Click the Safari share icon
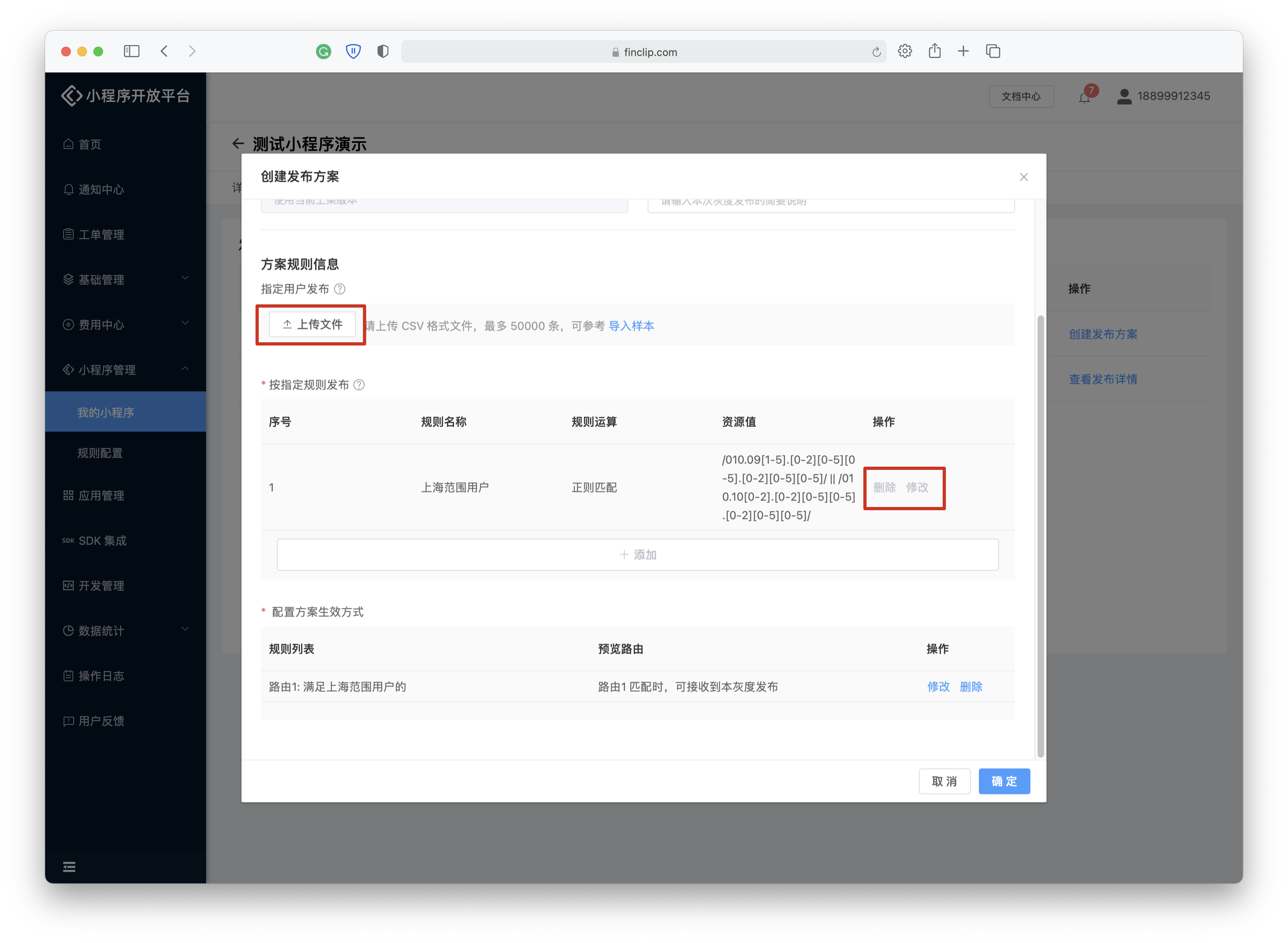 tap(934, 52)
